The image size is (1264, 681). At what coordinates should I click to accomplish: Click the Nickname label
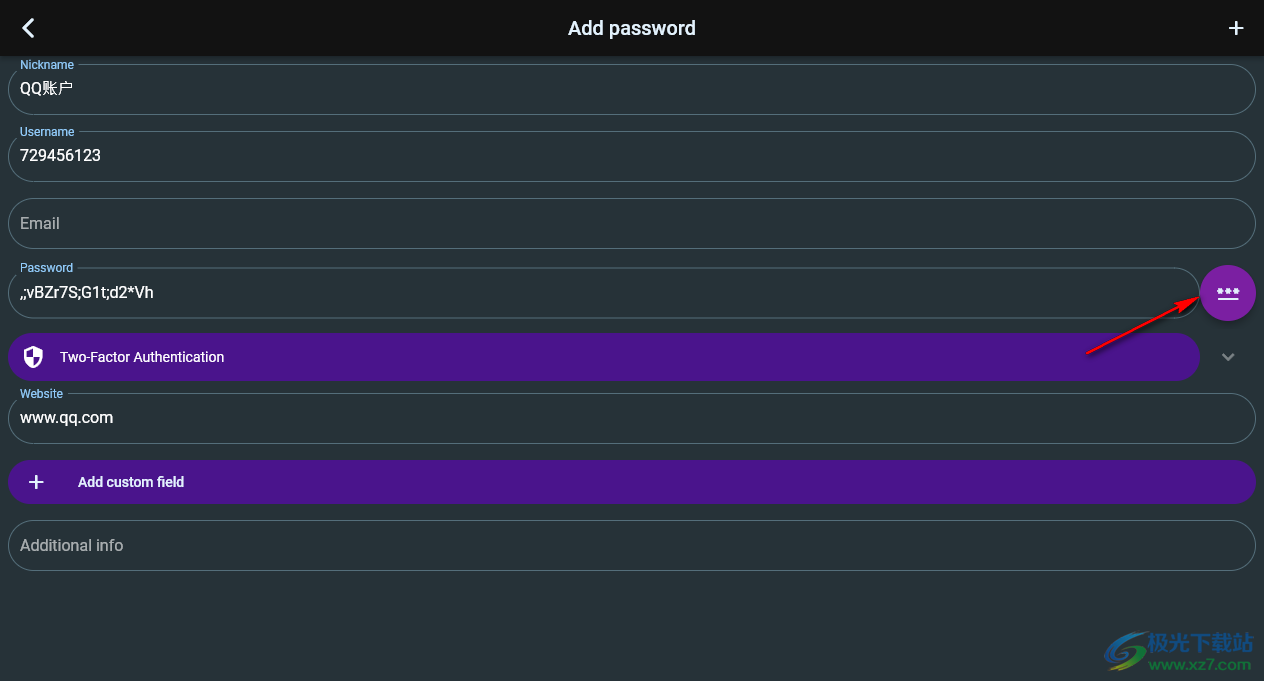click(47, 65)
